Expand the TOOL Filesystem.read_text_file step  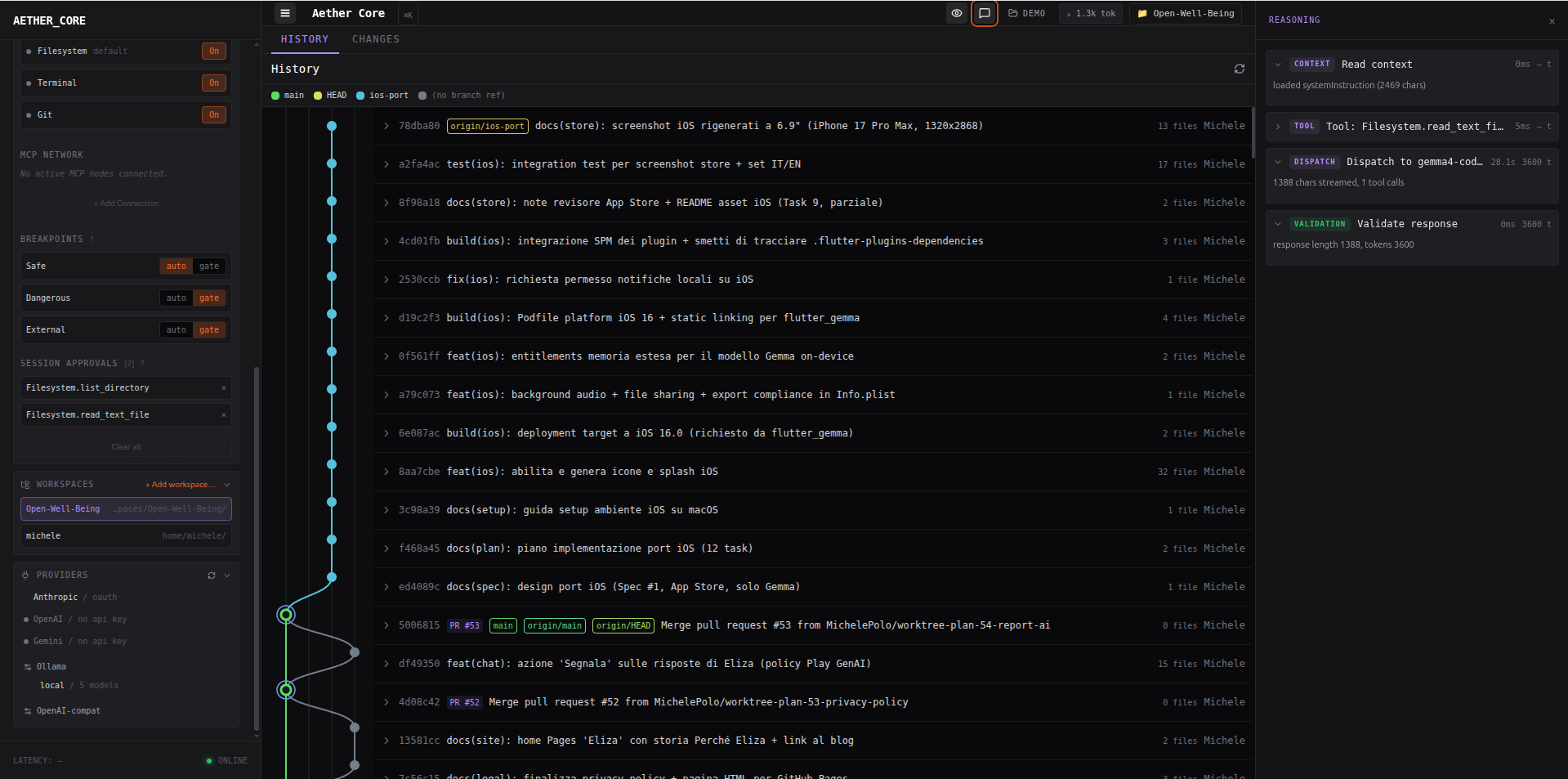[x=1278, y=127]
